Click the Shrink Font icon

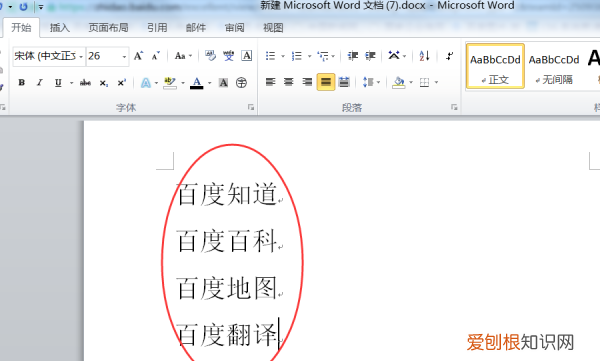155,56
